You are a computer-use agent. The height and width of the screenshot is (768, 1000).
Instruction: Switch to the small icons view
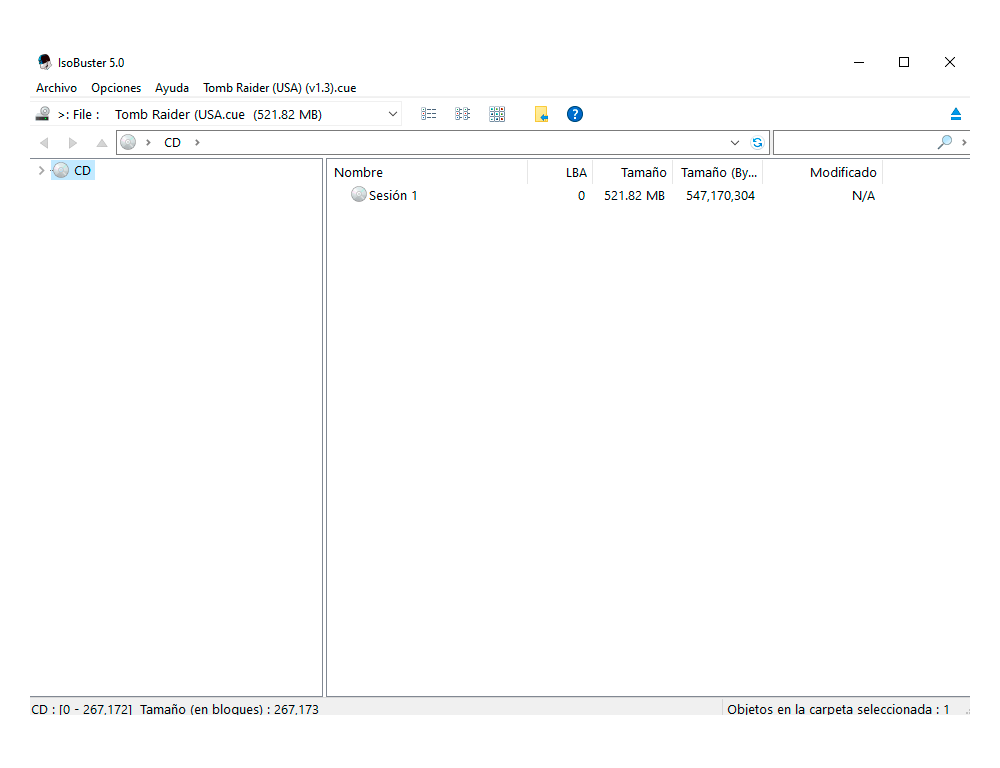(x=462, y=114)
